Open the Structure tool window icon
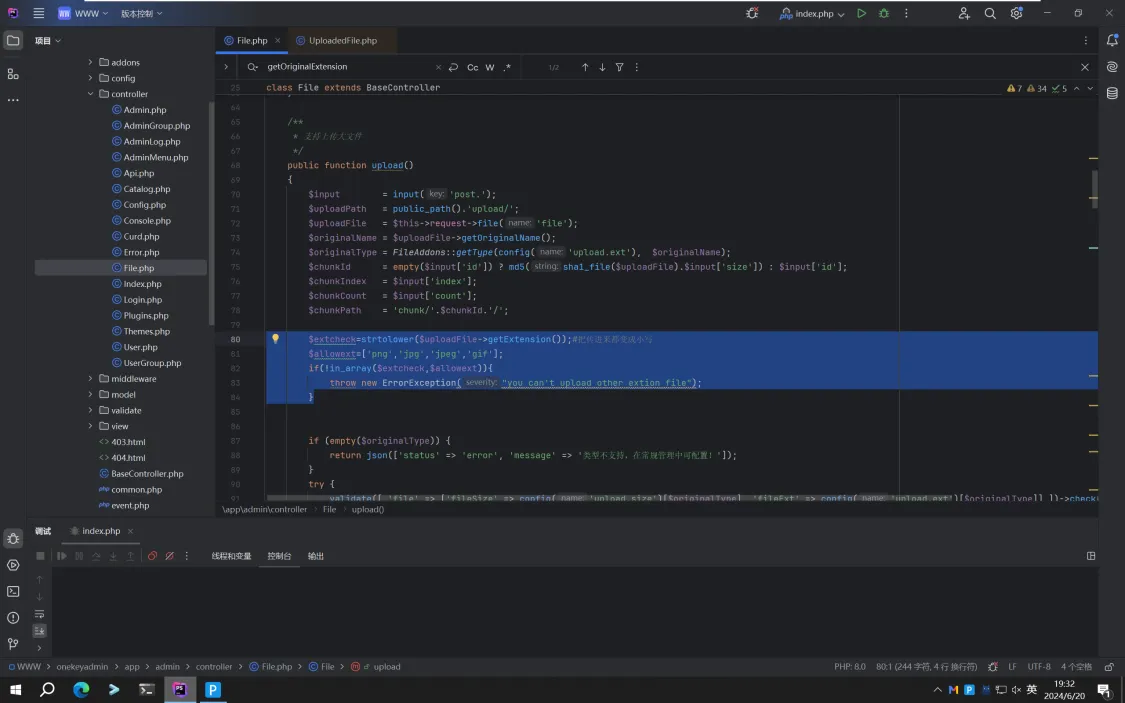This screenshot has width=1125, height=703. coord(13,73)
